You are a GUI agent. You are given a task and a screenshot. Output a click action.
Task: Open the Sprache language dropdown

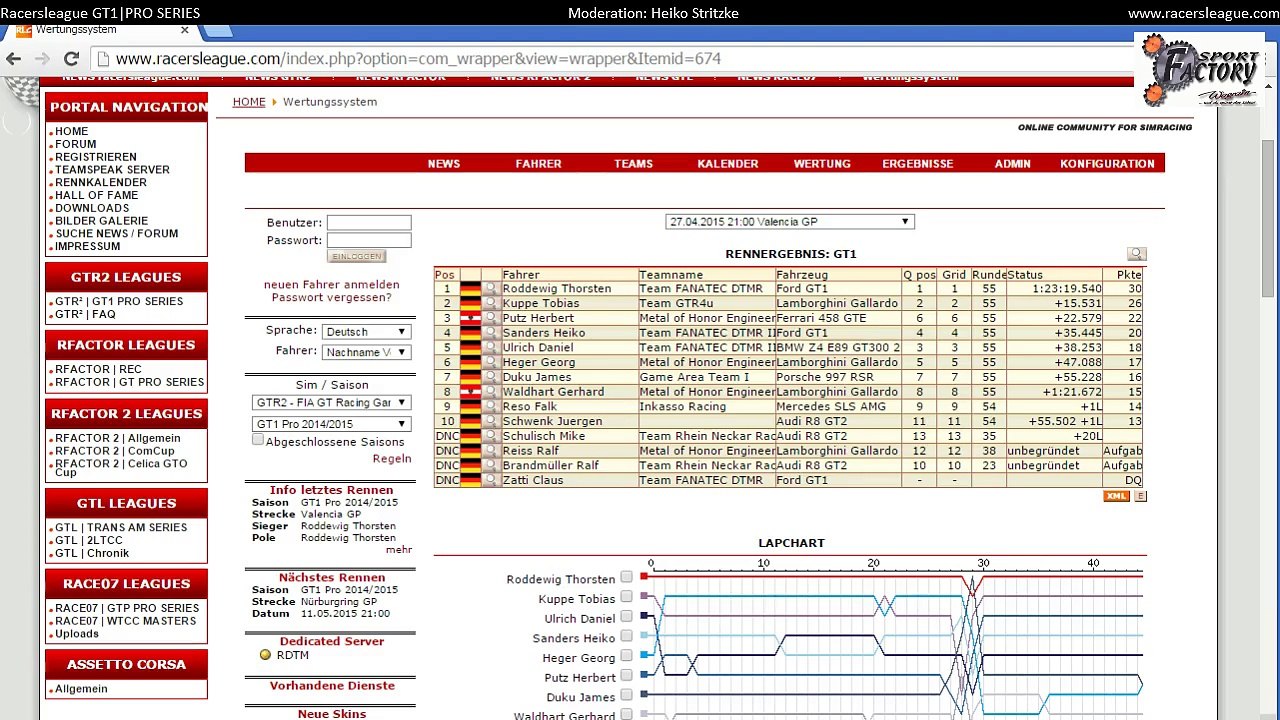point(366,332)
